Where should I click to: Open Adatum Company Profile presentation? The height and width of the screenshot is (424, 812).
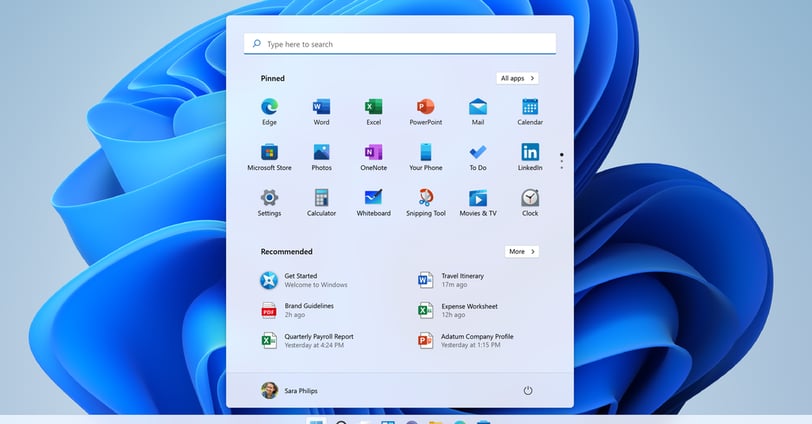[466, 340]
